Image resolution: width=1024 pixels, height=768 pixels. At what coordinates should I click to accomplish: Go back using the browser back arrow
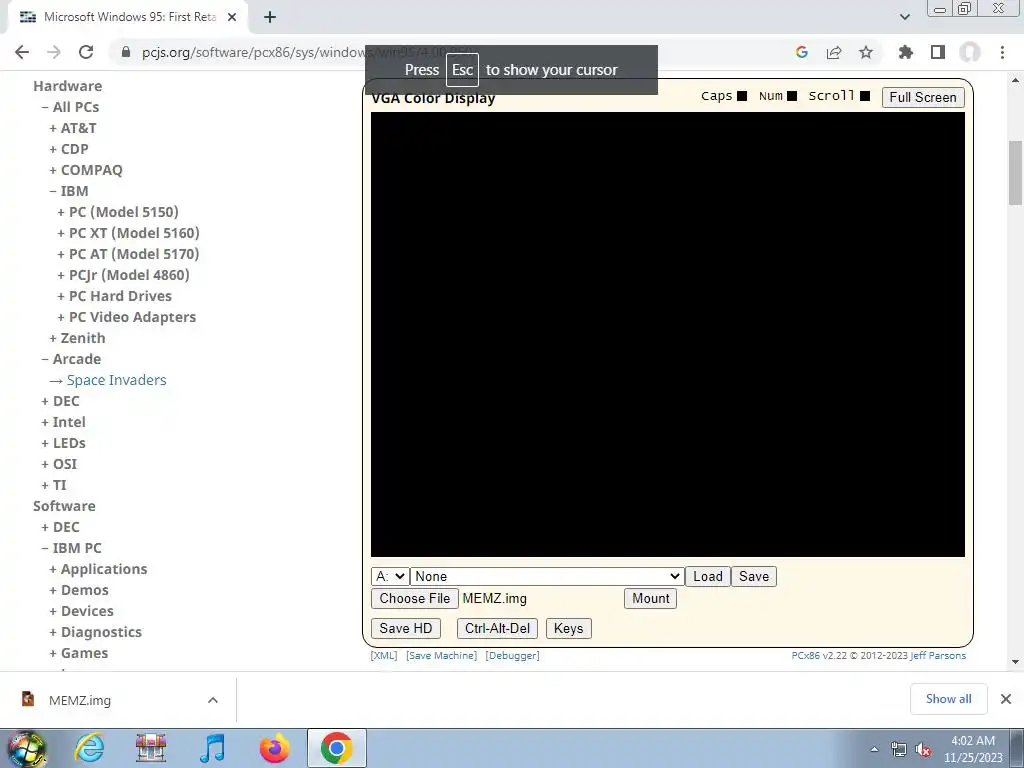[22, 52]
